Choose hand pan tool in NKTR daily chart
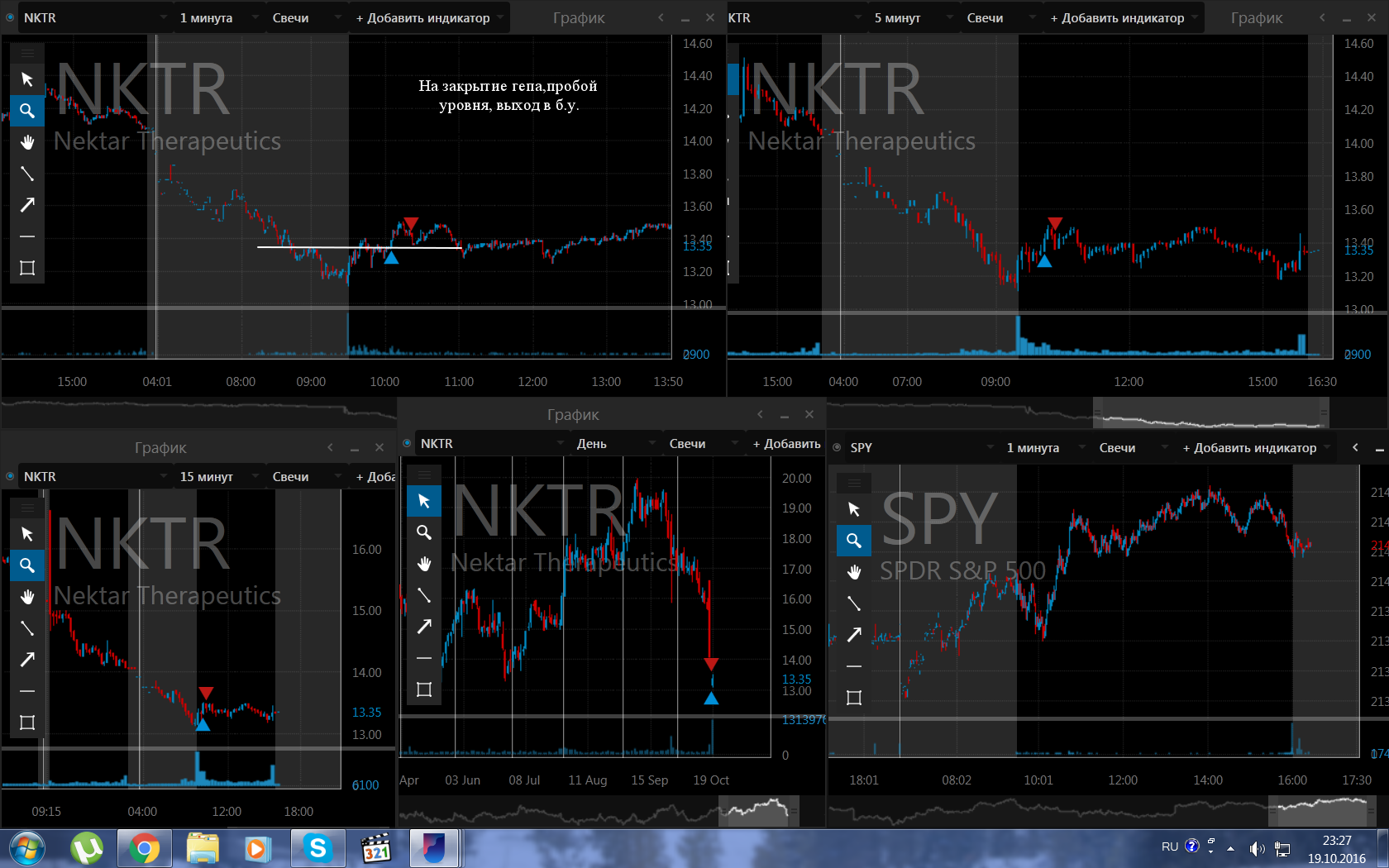The height and width of the screenshot is (868, 1389). (424, 564)
